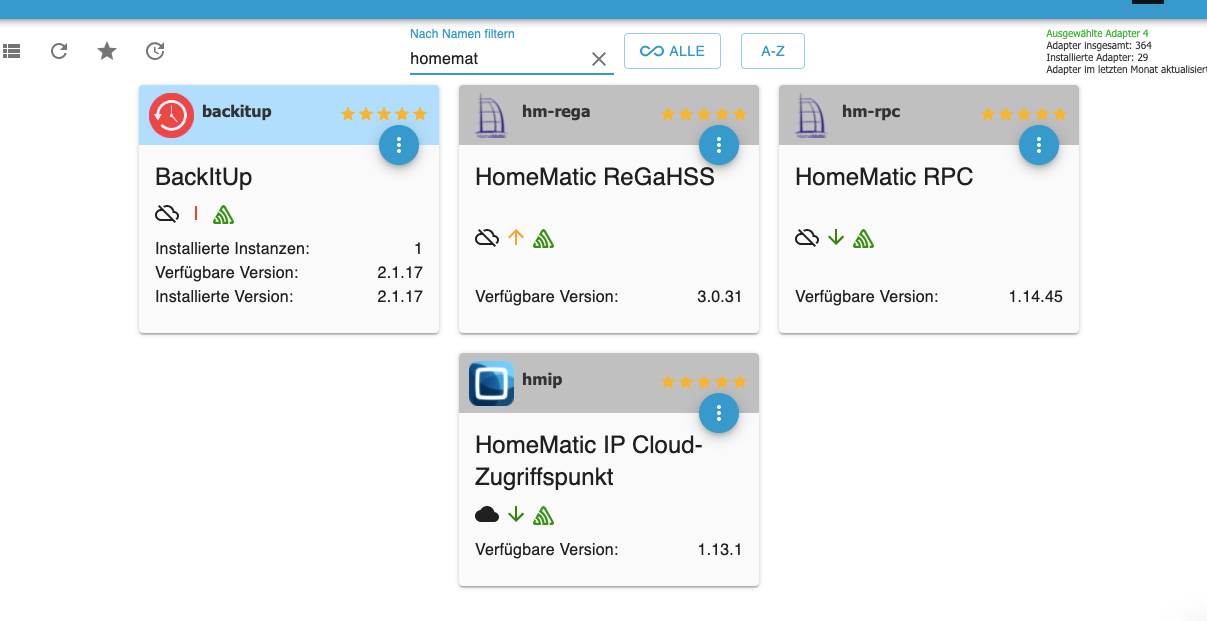Click Installierte Adapter: 29 text
The width and height of the screenshot is (1207, 621).
(x=1097, y=57)
